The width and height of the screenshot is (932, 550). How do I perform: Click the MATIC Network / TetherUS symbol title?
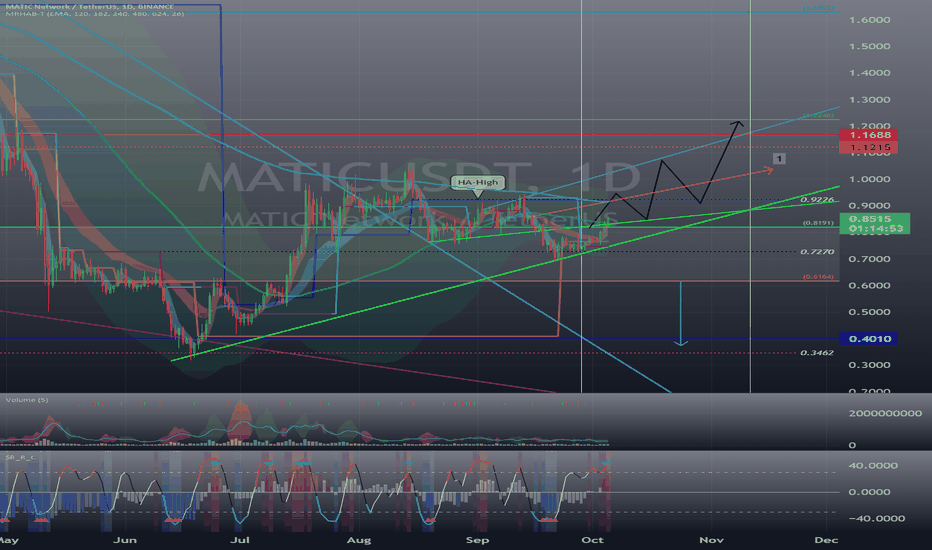point(90,7)
